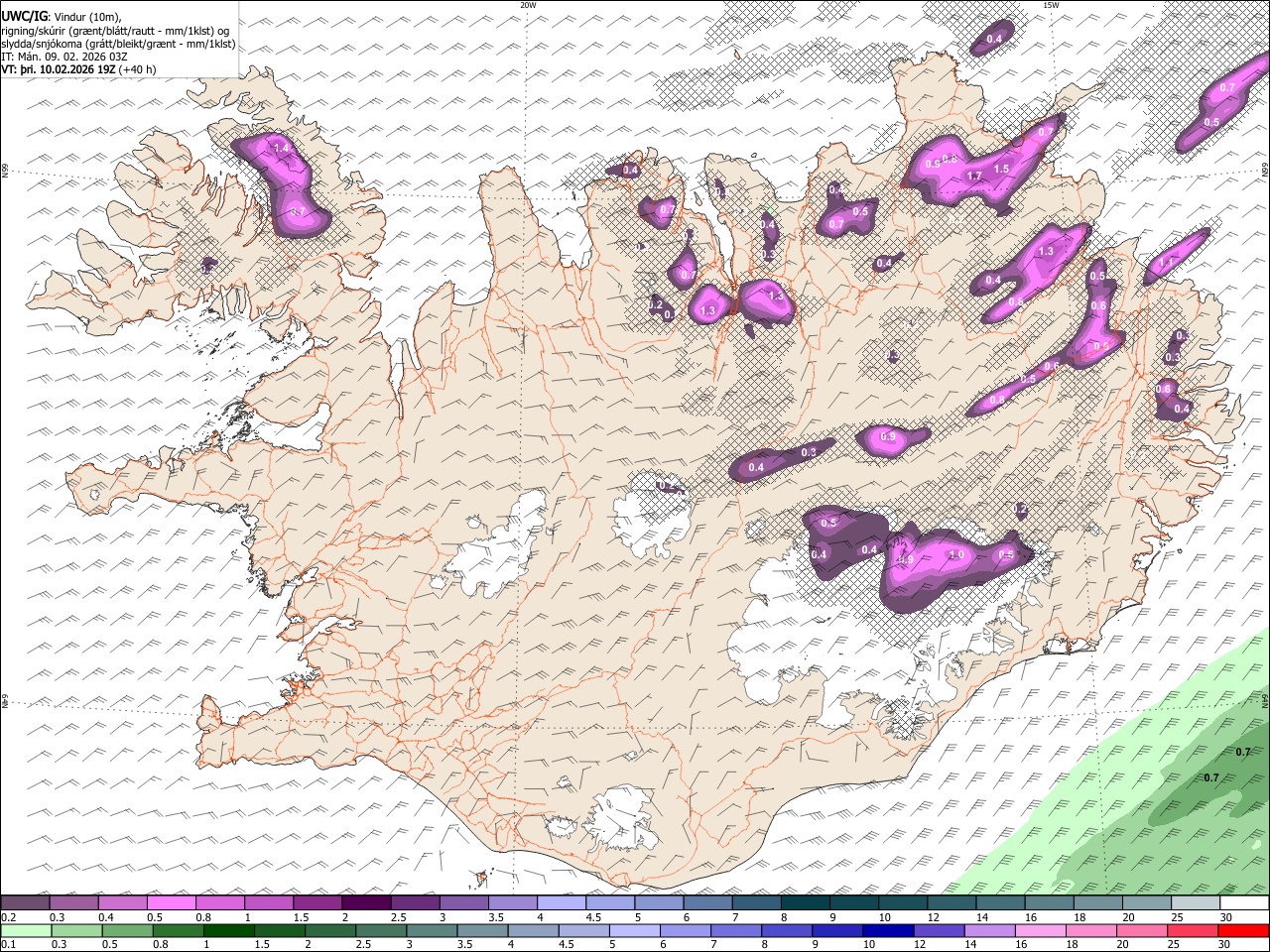
Task: Click the bright red 30+ swatch, lower scale
Action: [x=1242, y=931]
